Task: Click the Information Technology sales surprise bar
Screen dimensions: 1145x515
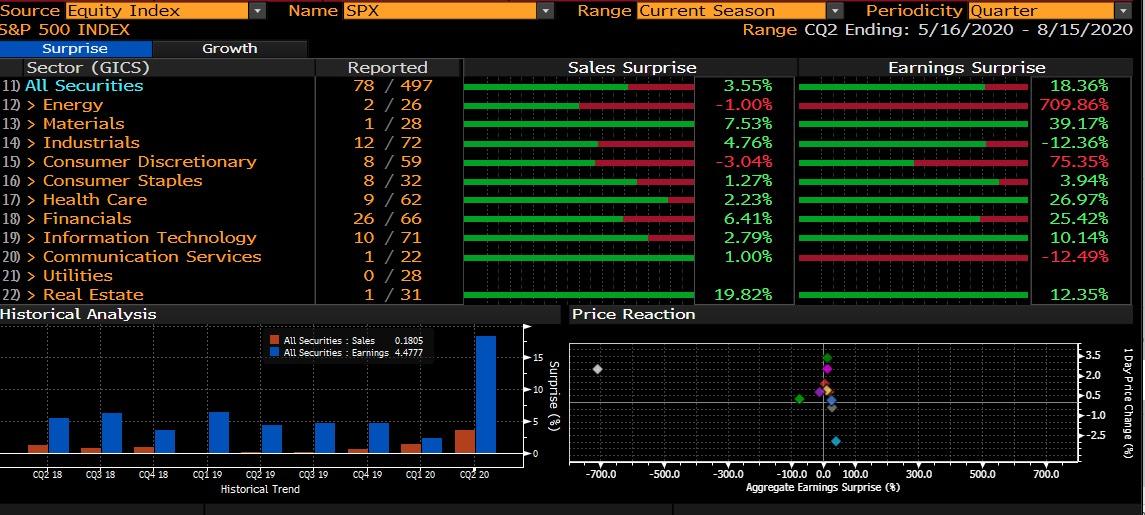Action: pos(578,239)
